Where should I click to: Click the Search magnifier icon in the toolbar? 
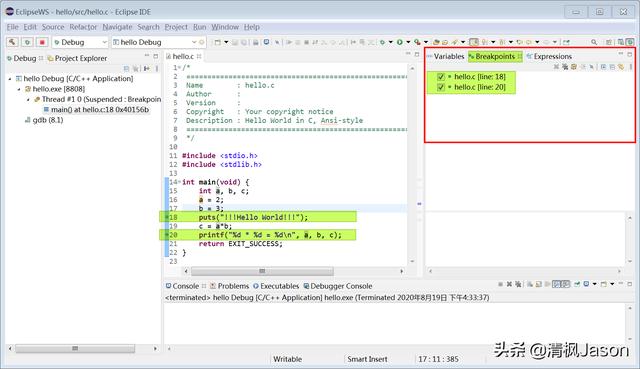click(x=595, y=42)
